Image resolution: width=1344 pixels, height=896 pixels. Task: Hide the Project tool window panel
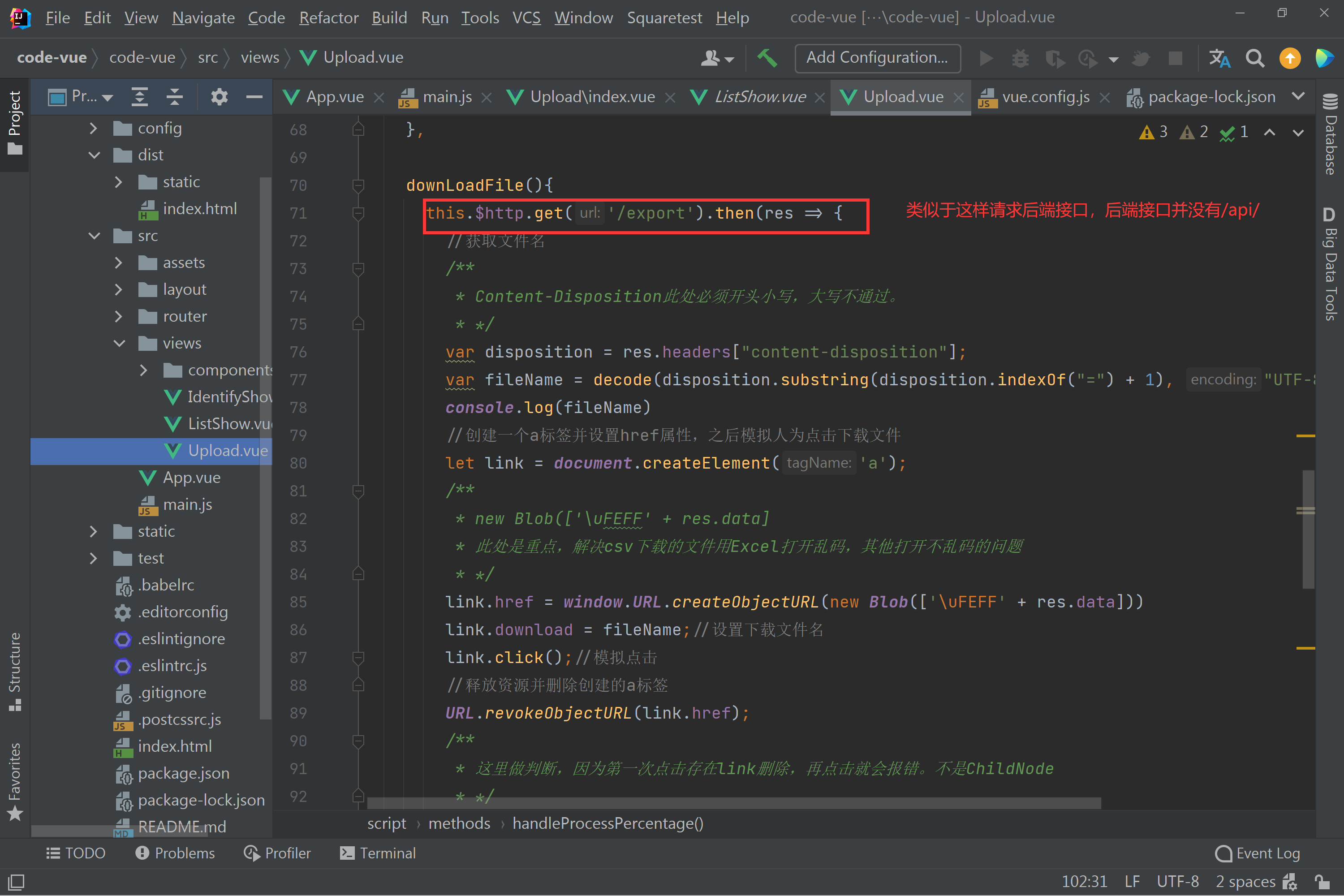click(254, 97)
